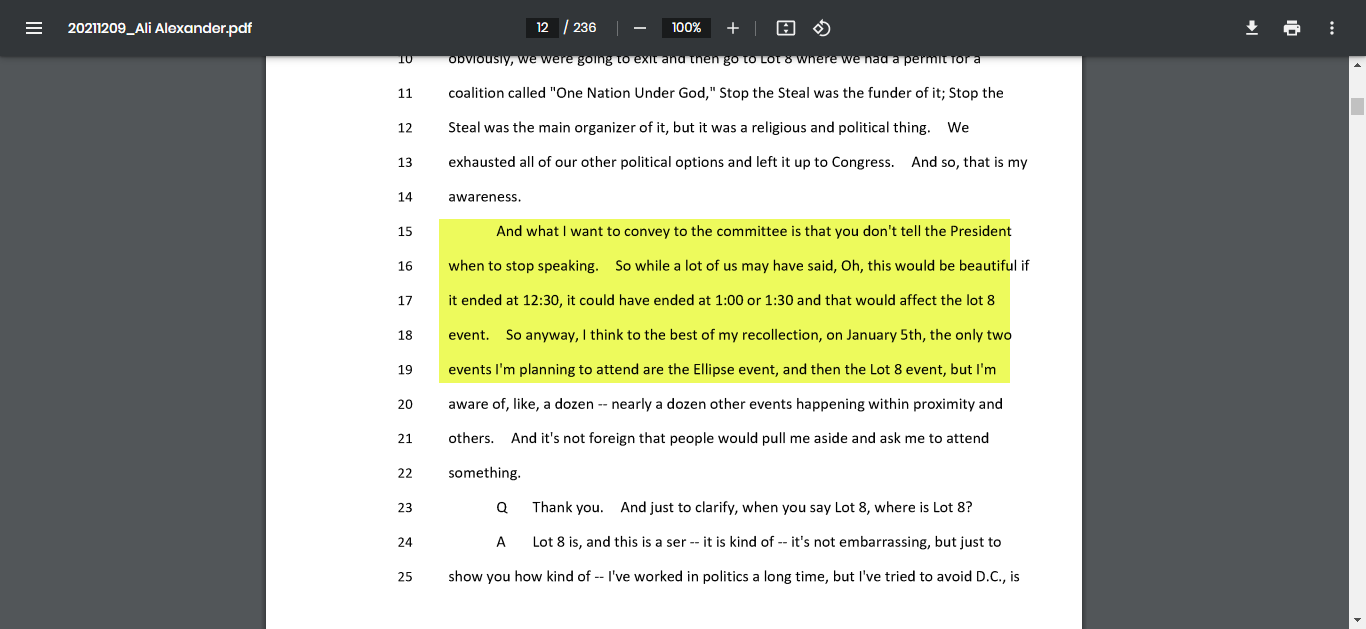Click the text "nearly a dozen other events"
Image resolution: width=1366 pixels, height=629 pixels.
[701, 404]
